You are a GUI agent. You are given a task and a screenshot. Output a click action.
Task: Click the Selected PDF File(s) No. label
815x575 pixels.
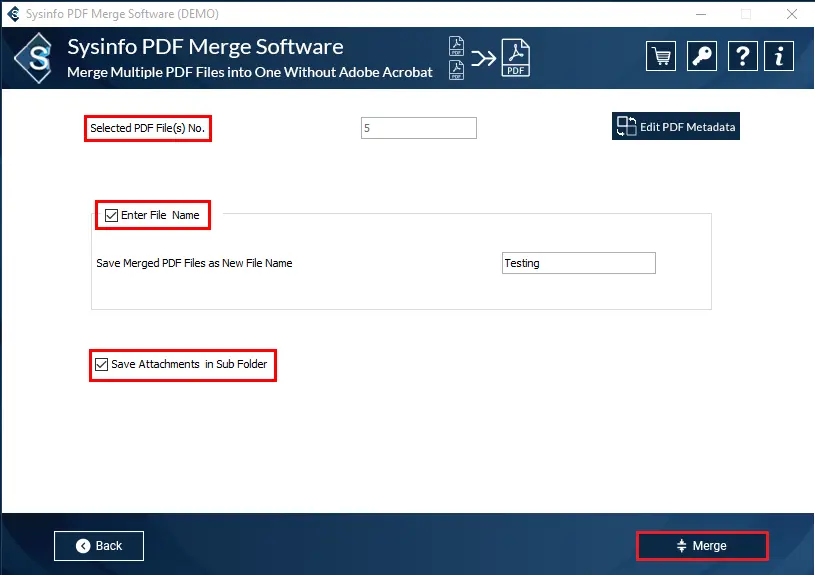click(148, 128)
